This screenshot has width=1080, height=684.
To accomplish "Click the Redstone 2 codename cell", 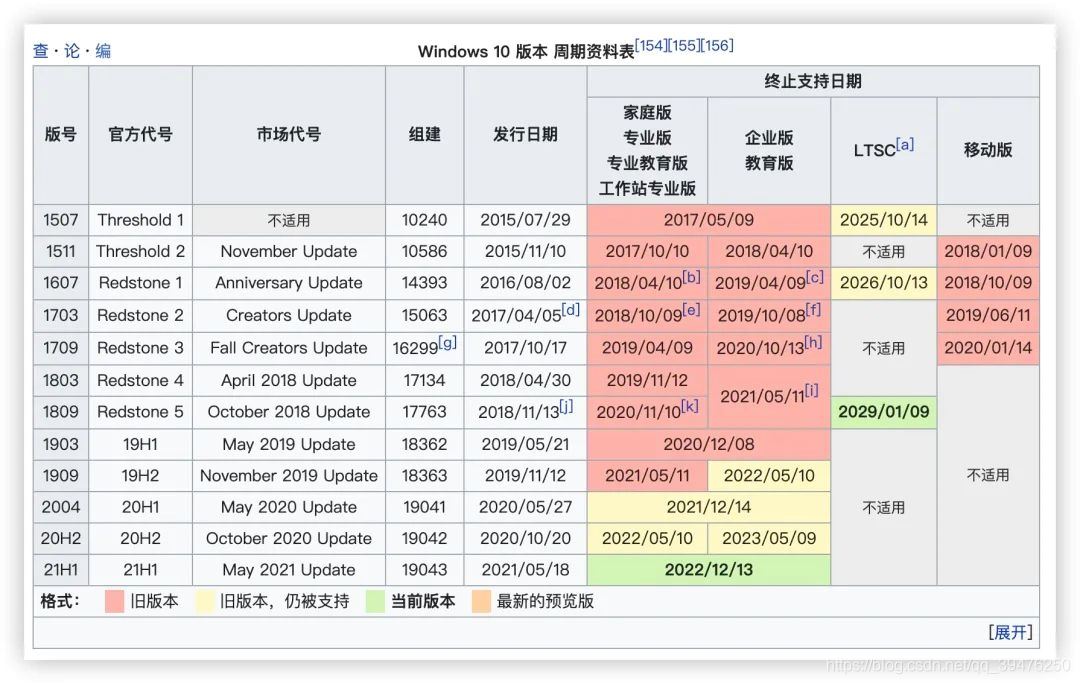I will click(141, 315).
